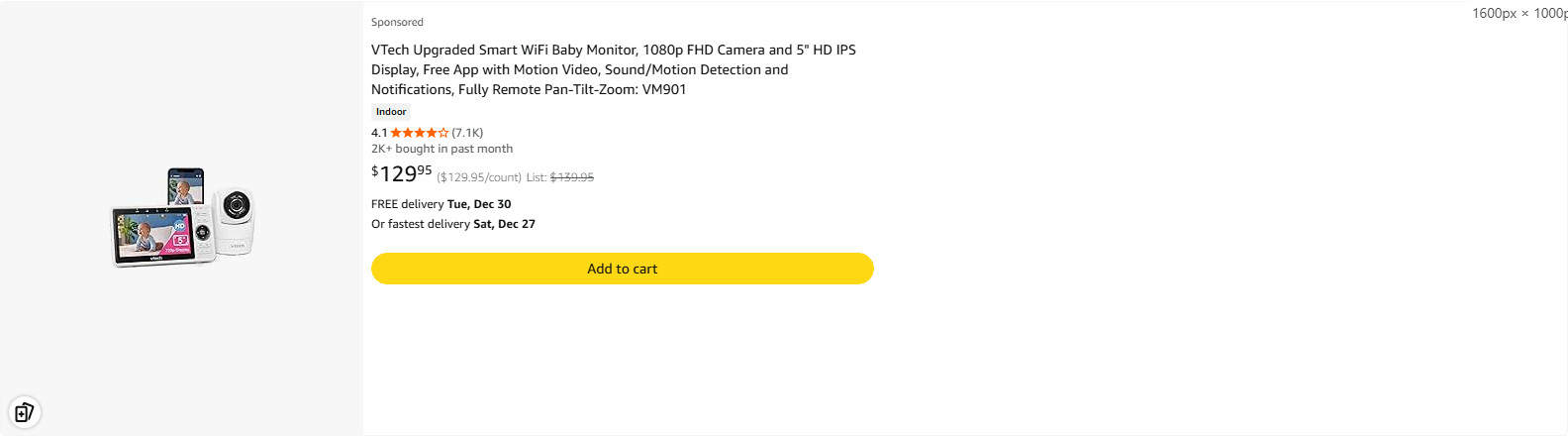The height and width of the screenshot is (436, 1568).
Task: Click the $129.95/count unit price
Action: pos(479,177)
